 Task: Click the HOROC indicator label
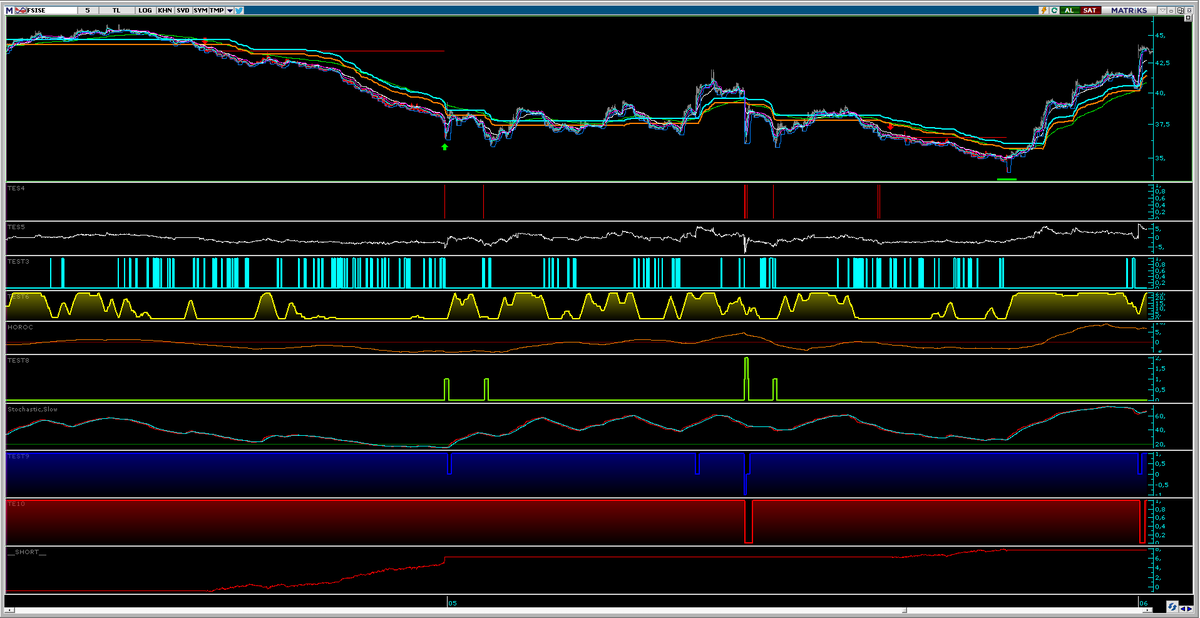click(x=20, y=327)
